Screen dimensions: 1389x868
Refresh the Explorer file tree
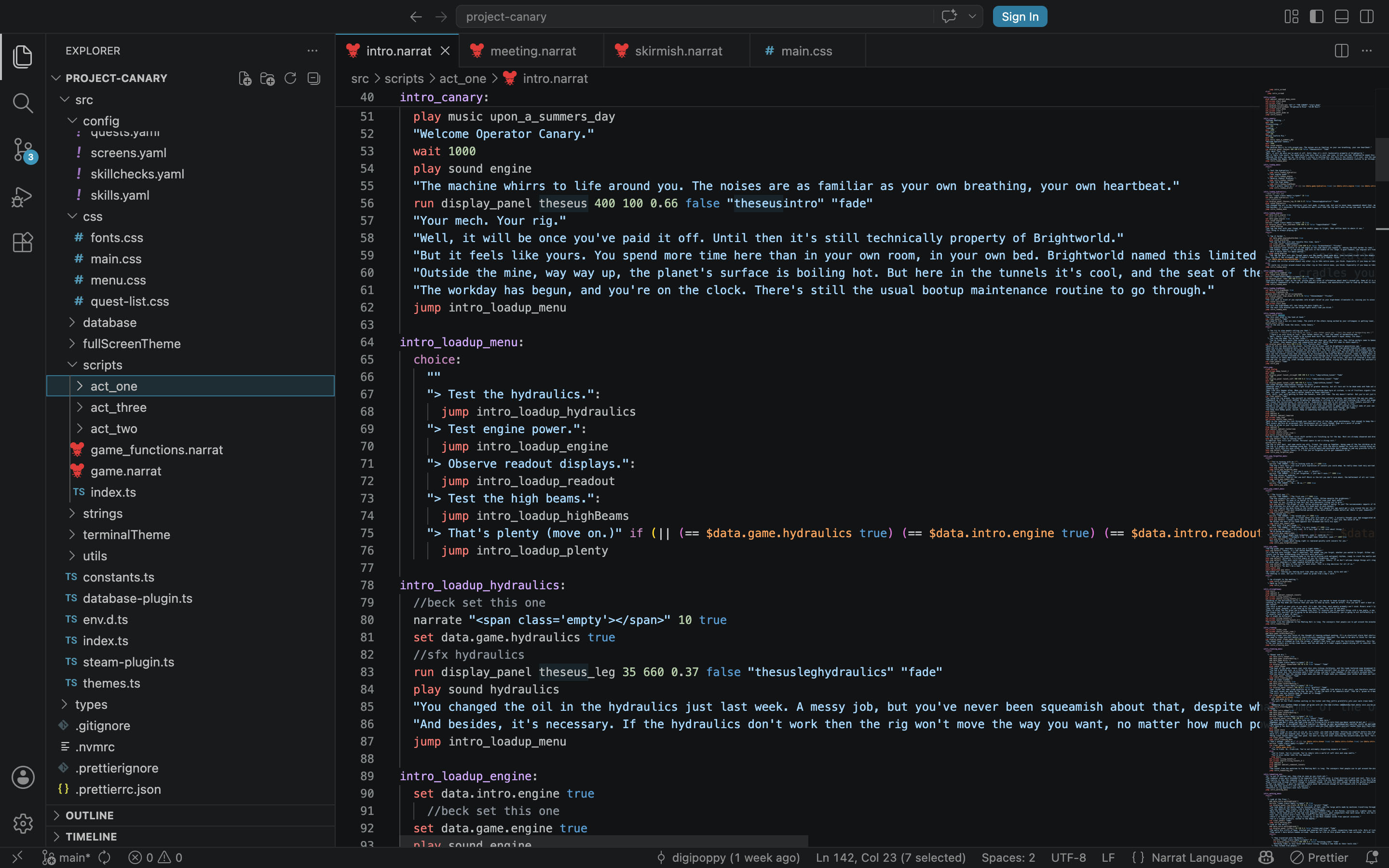click(x=290, y=78)
